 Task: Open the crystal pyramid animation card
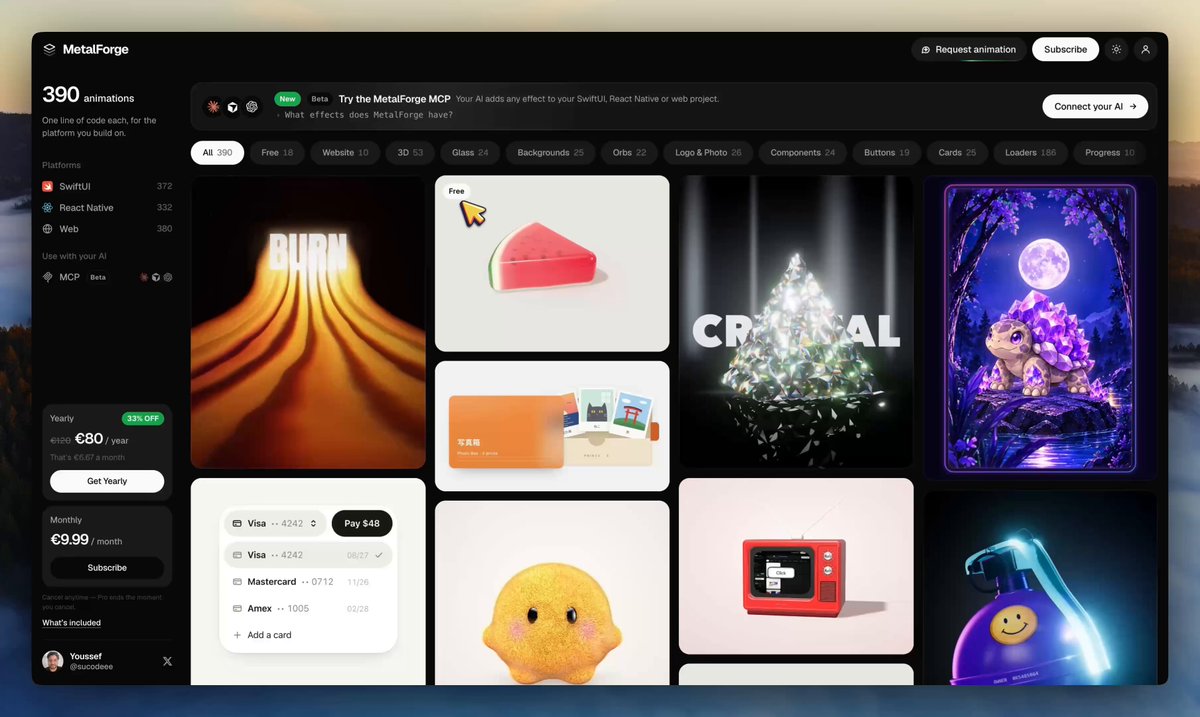pos(796,322)
